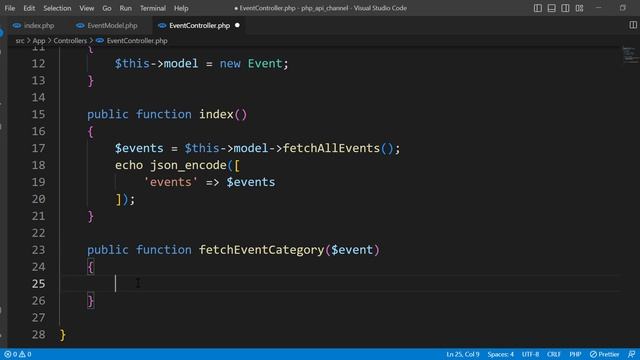
Task: Open the errors and warnings status indicator
Action: click(x=18, y=354)
